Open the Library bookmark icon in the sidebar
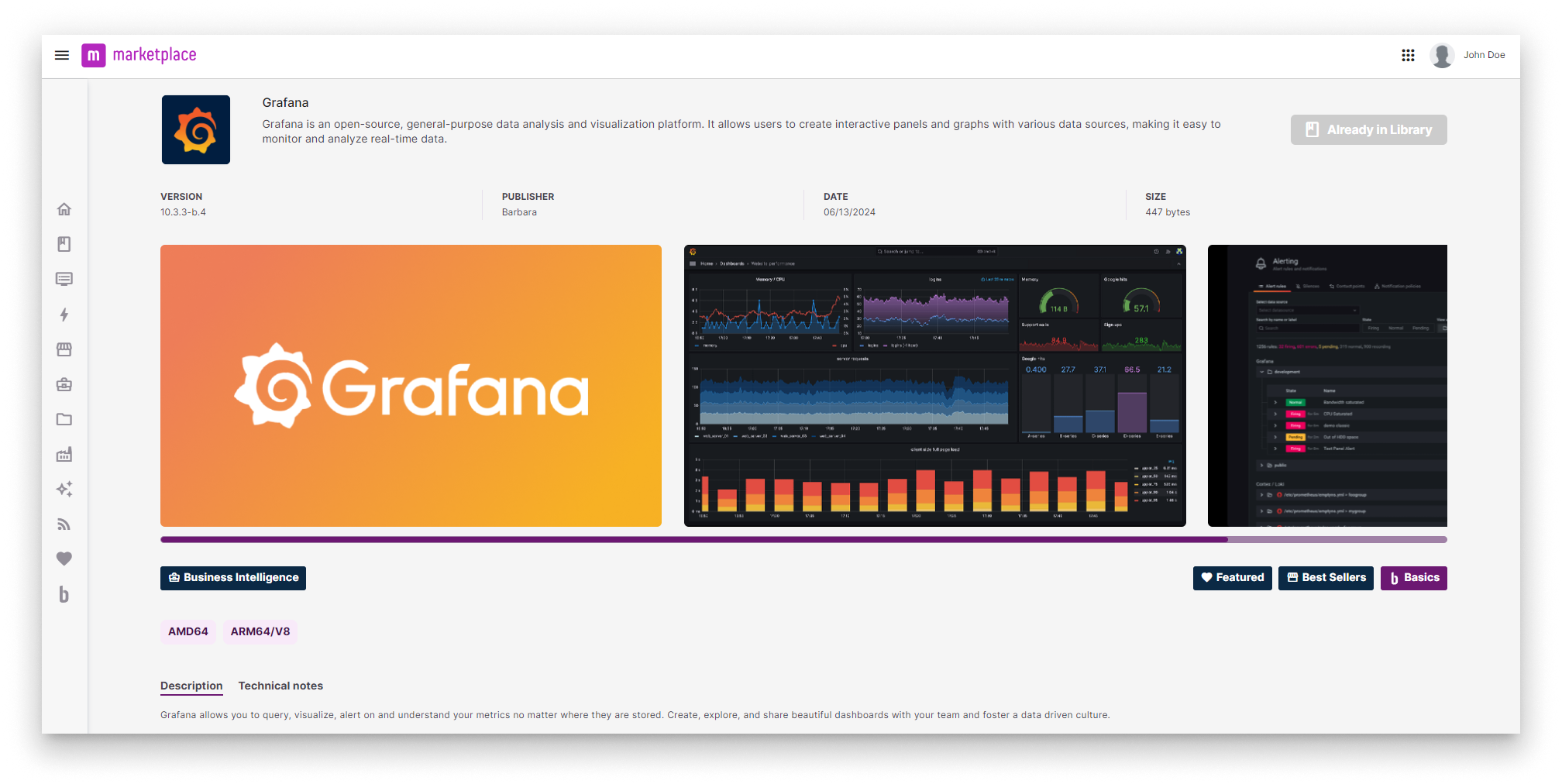This screenshot has width=1562, height=784. 64,243
